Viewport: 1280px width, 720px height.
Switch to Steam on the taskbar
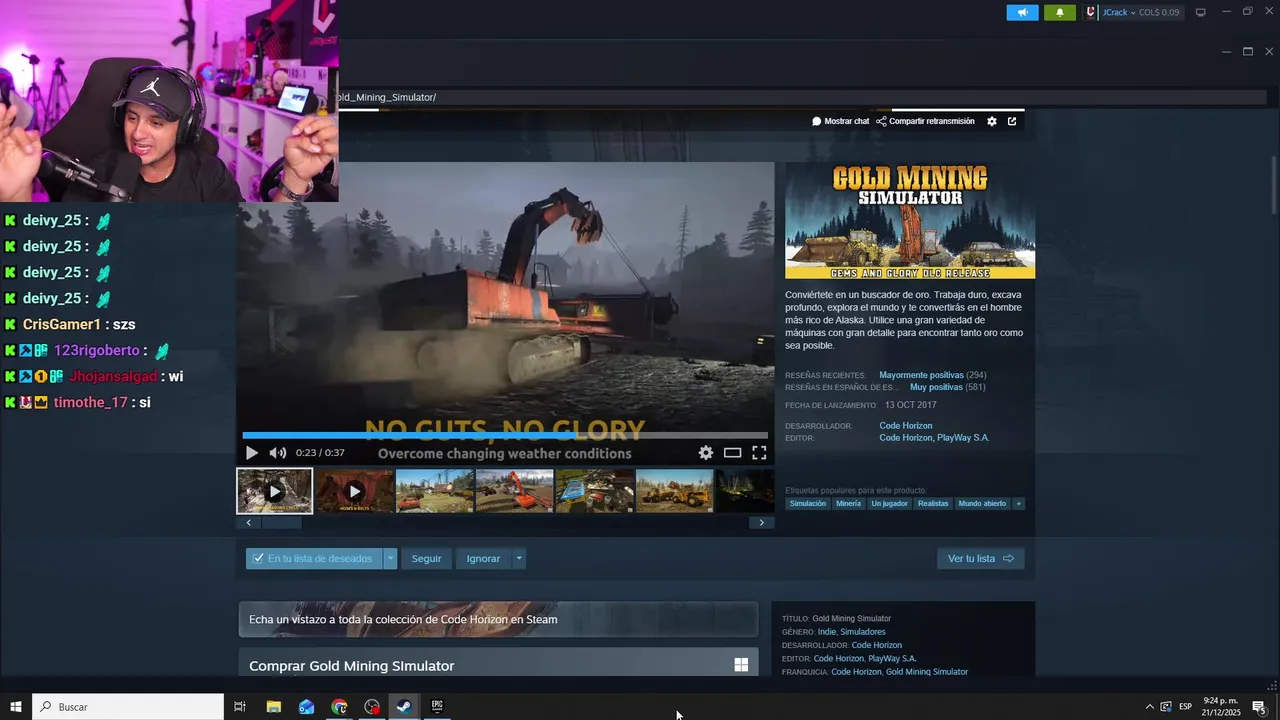404,707
